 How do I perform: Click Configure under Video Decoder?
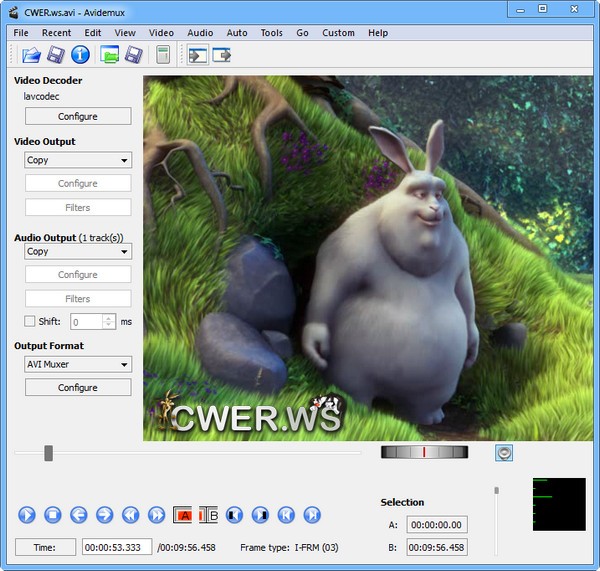pos(78,116)
